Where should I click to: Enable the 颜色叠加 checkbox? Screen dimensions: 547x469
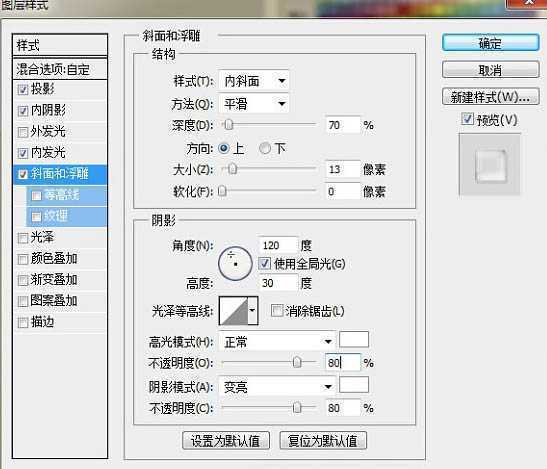coord(23,259)
